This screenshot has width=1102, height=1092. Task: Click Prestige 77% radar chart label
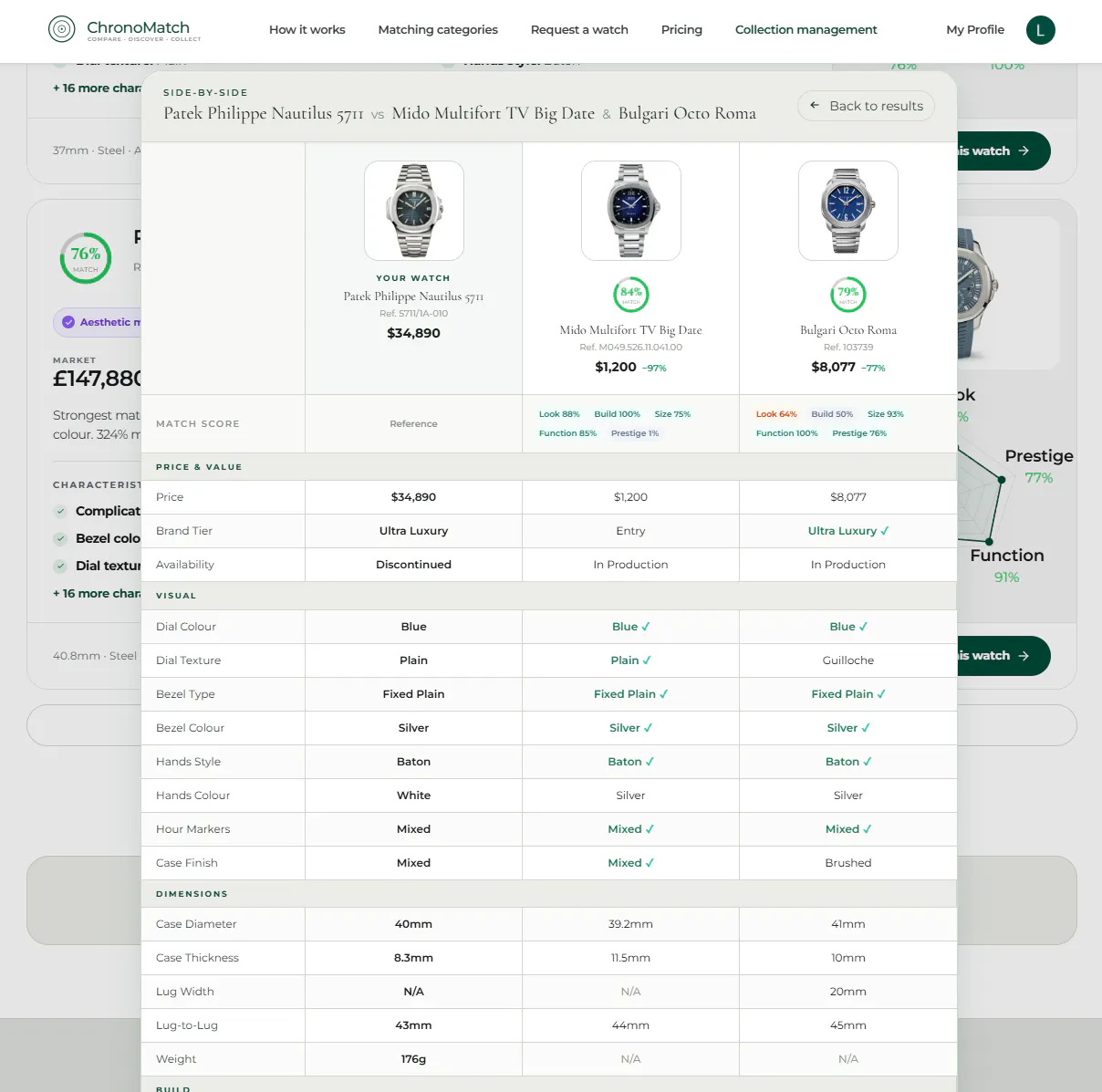(1039, 466)
